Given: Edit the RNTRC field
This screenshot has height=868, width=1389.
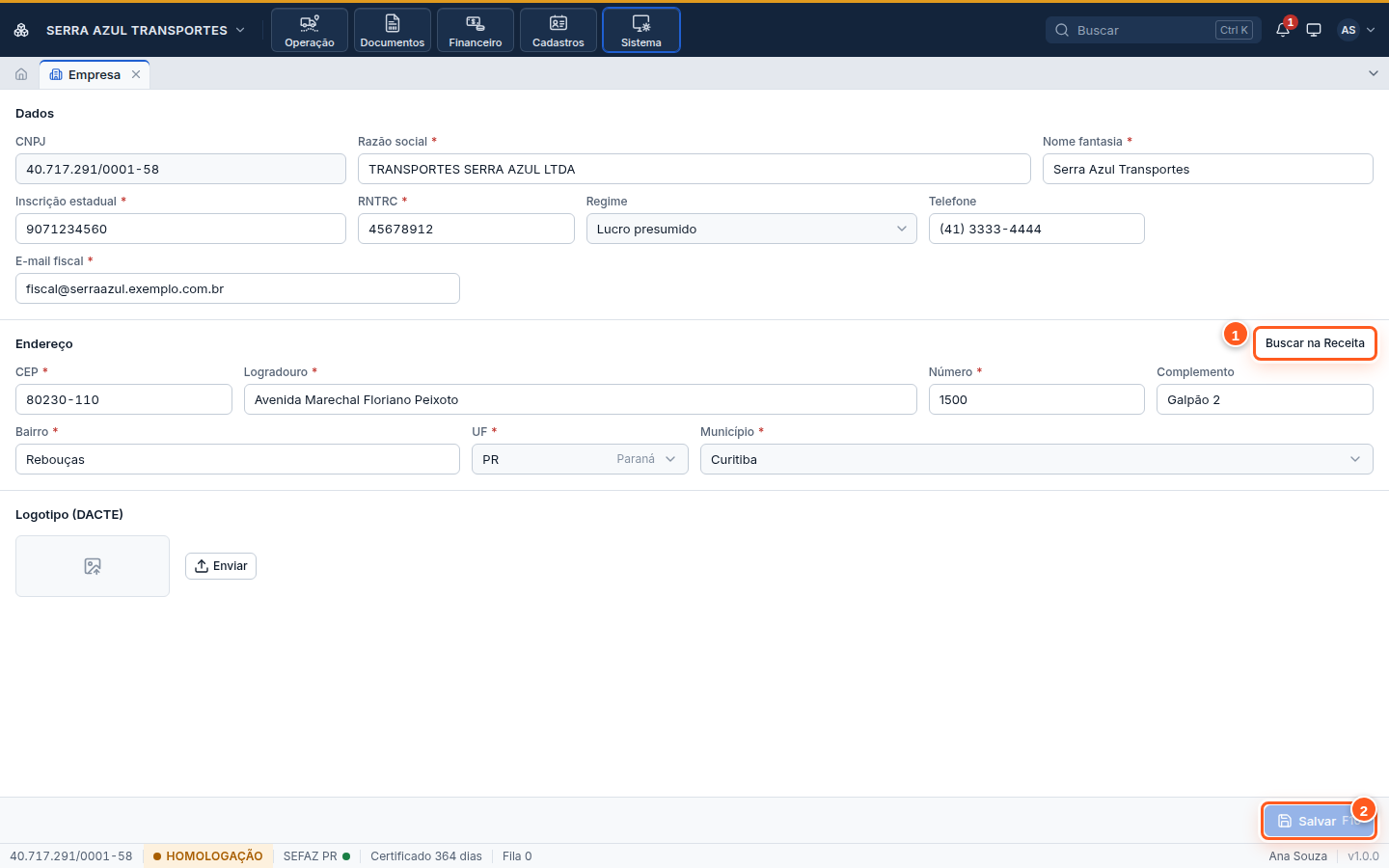Looking at the screenshot, I should (466, 229).
